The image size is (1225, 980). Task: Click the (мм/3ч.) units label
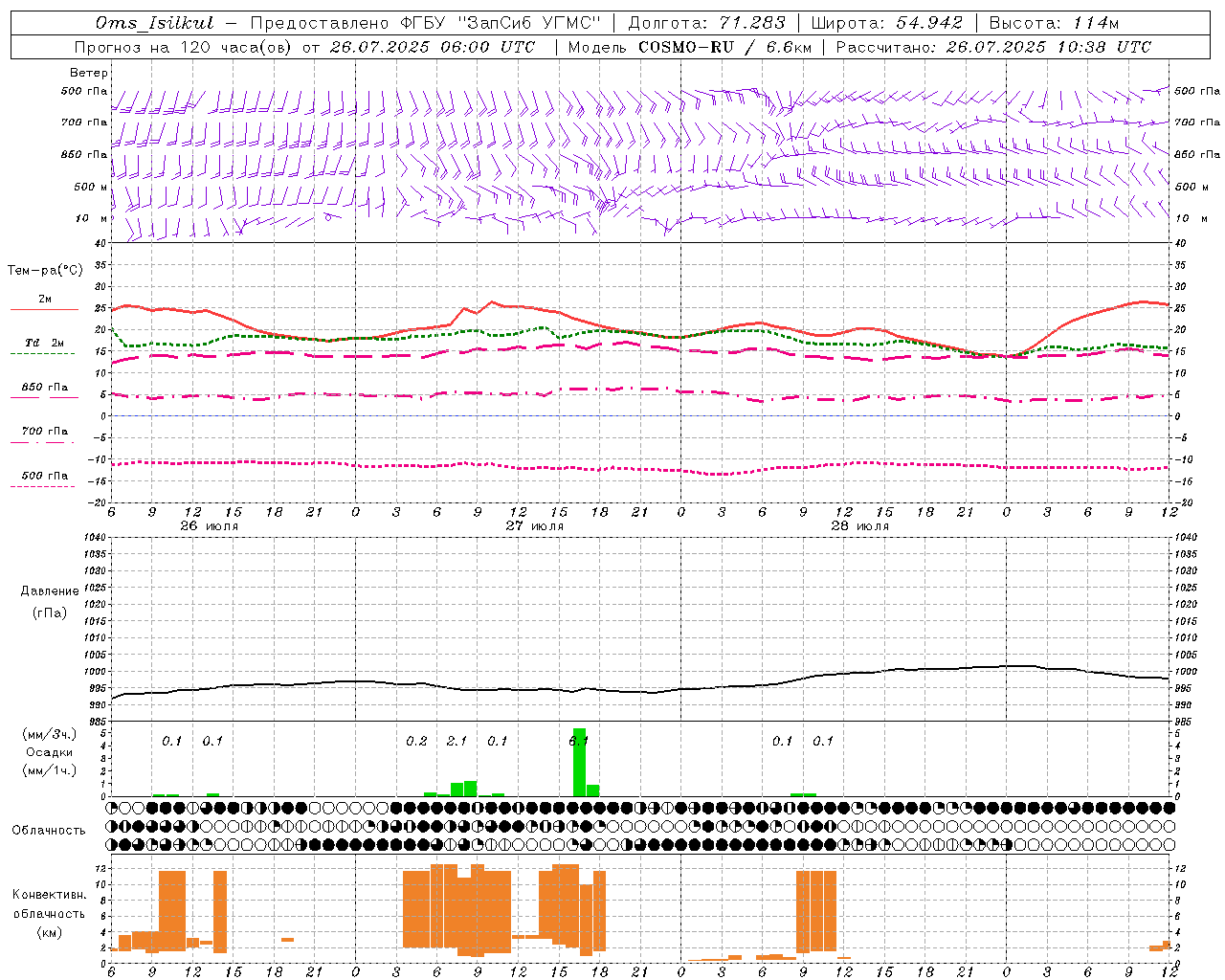click(x=50, y=734)
